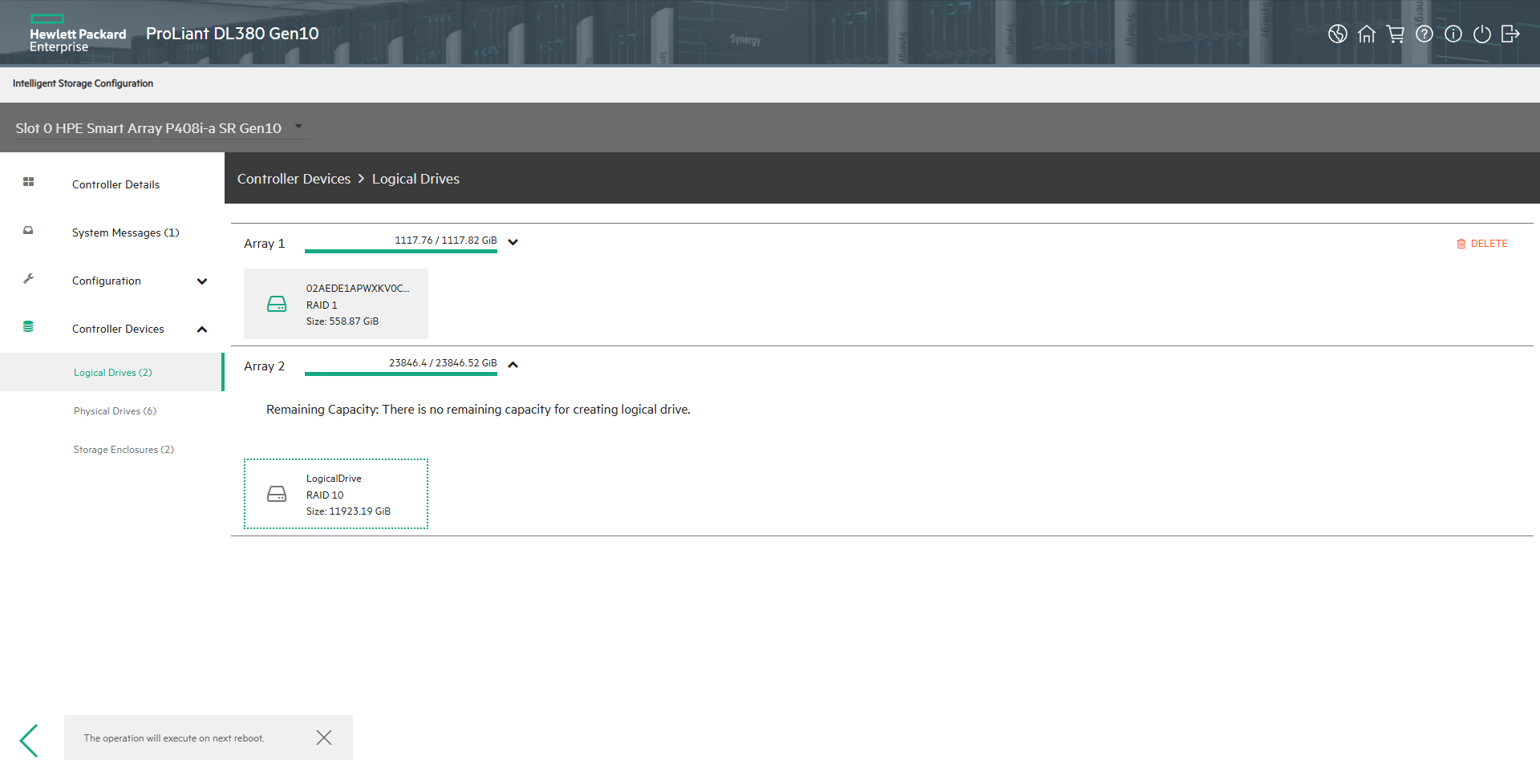The width and height of the screenshot is (1540, 784).
Task: Open the Slot 0 controller dropdown
Action: pos(298,127)
